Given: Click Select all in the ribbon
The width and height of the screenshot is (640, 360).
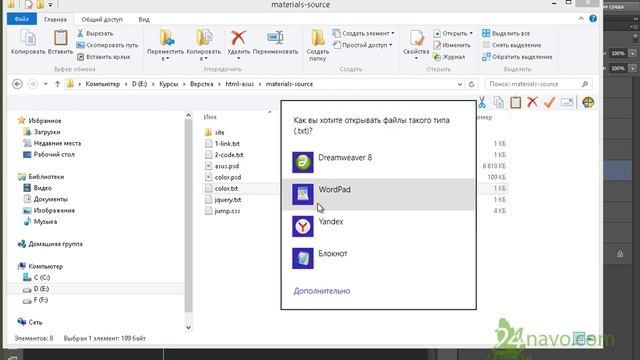Looking at the screenshot, I should [506, 33].
